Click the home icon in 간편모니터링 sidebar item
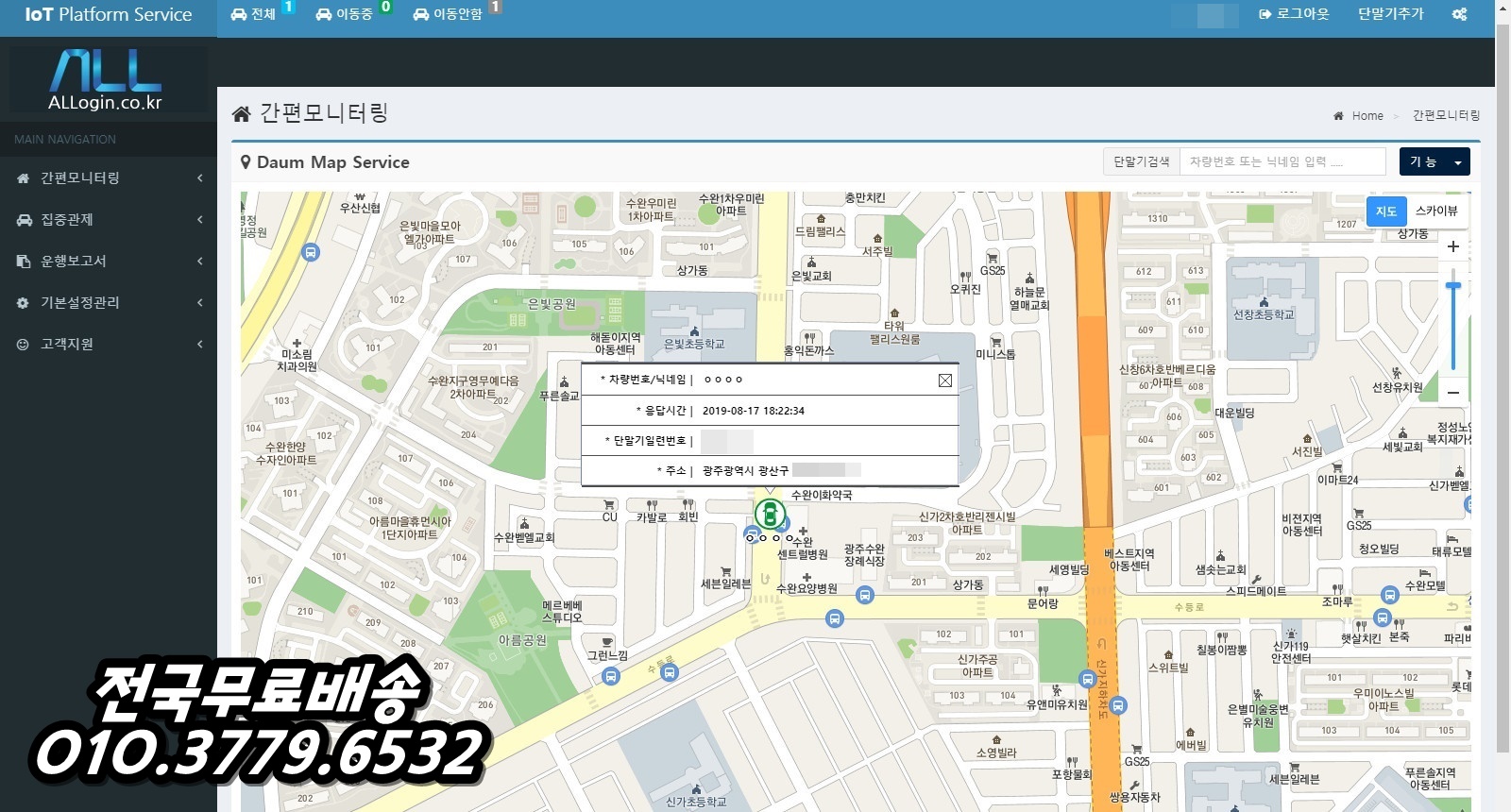1511x812 pixels. click(23, 178)
